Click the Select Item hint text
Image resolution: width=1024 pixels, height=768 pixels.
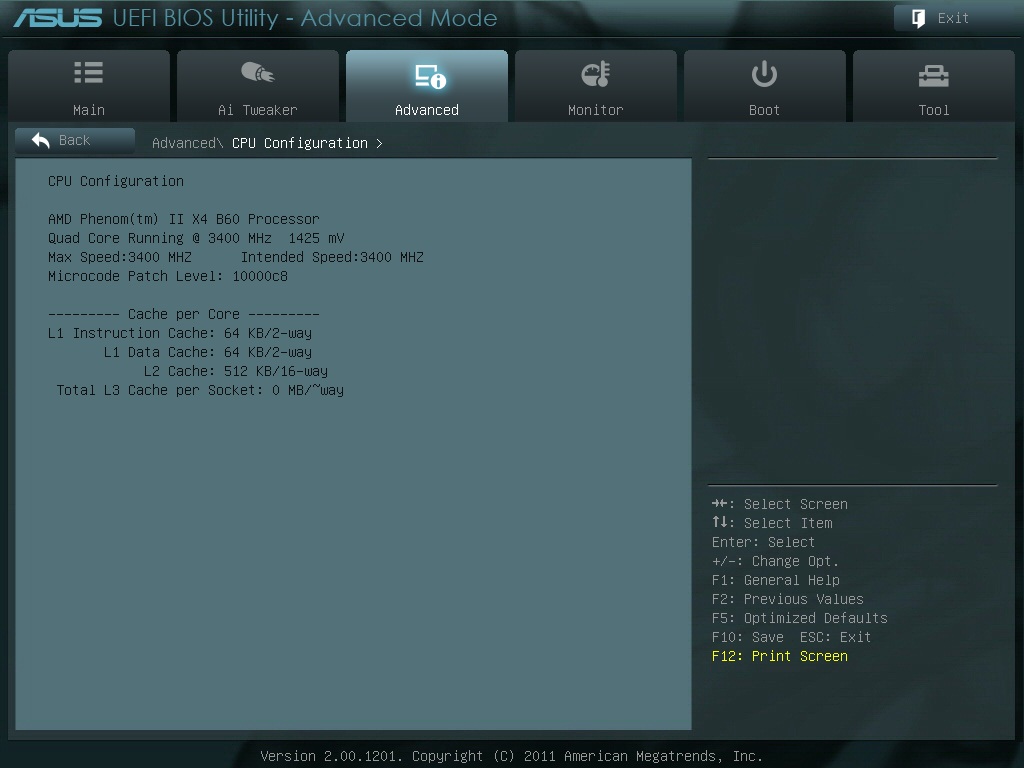[x=772, y=523]
